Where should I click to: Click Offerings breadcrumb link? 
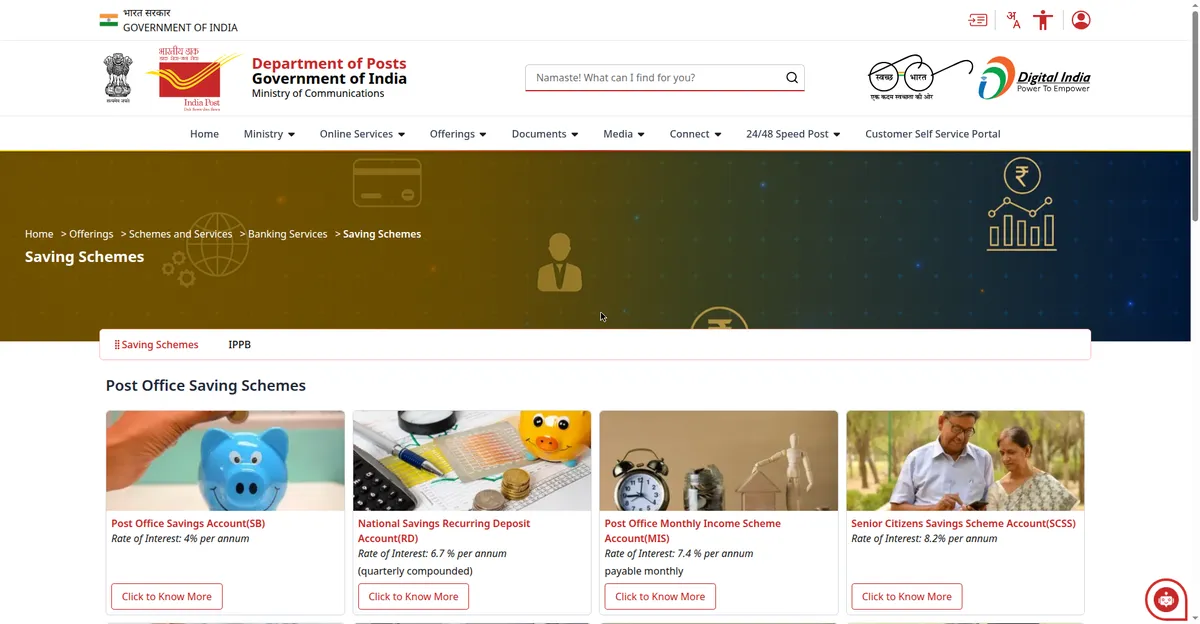91,234
